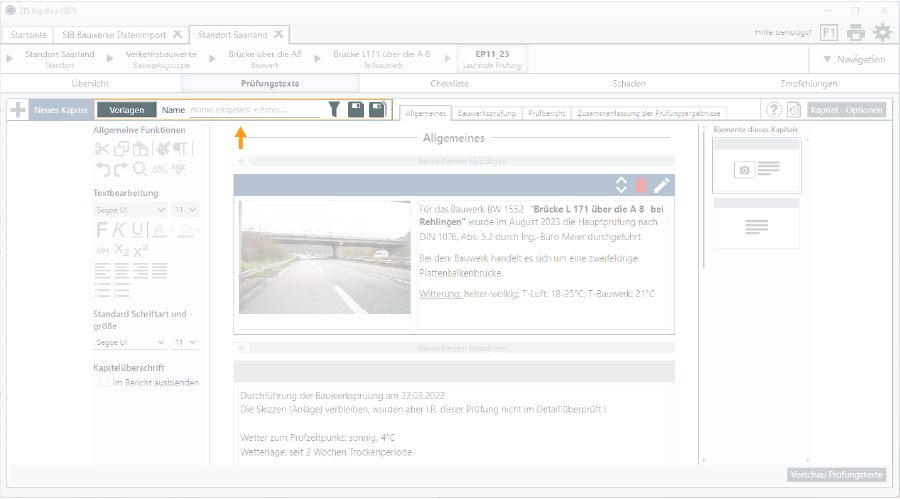Click the red trash icon in element header
This screenshot has height=499, width=900.
[x=641, y=185]
